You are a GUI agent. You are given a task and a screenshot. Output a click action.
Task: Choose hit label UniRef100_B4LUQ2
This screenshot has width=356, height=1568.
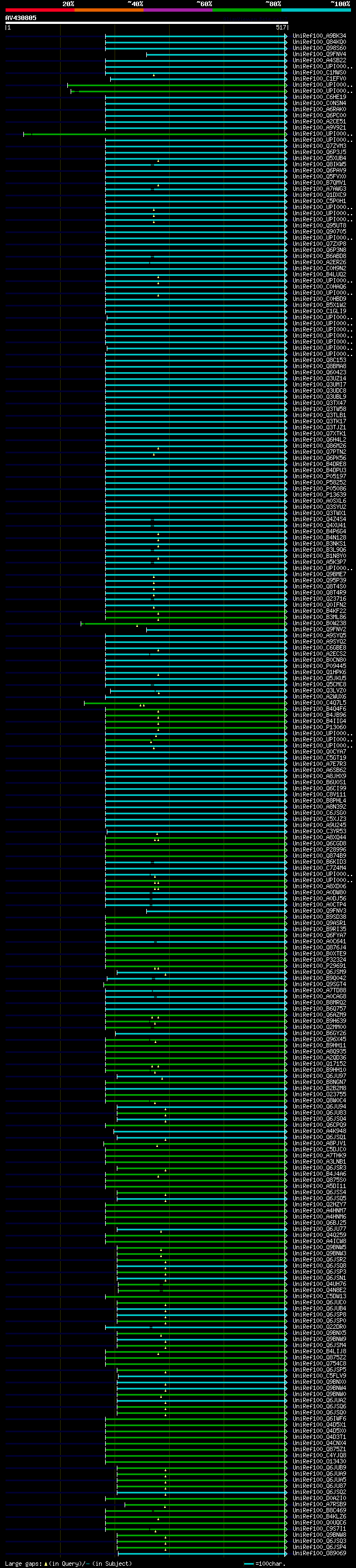tap(319, 275)
